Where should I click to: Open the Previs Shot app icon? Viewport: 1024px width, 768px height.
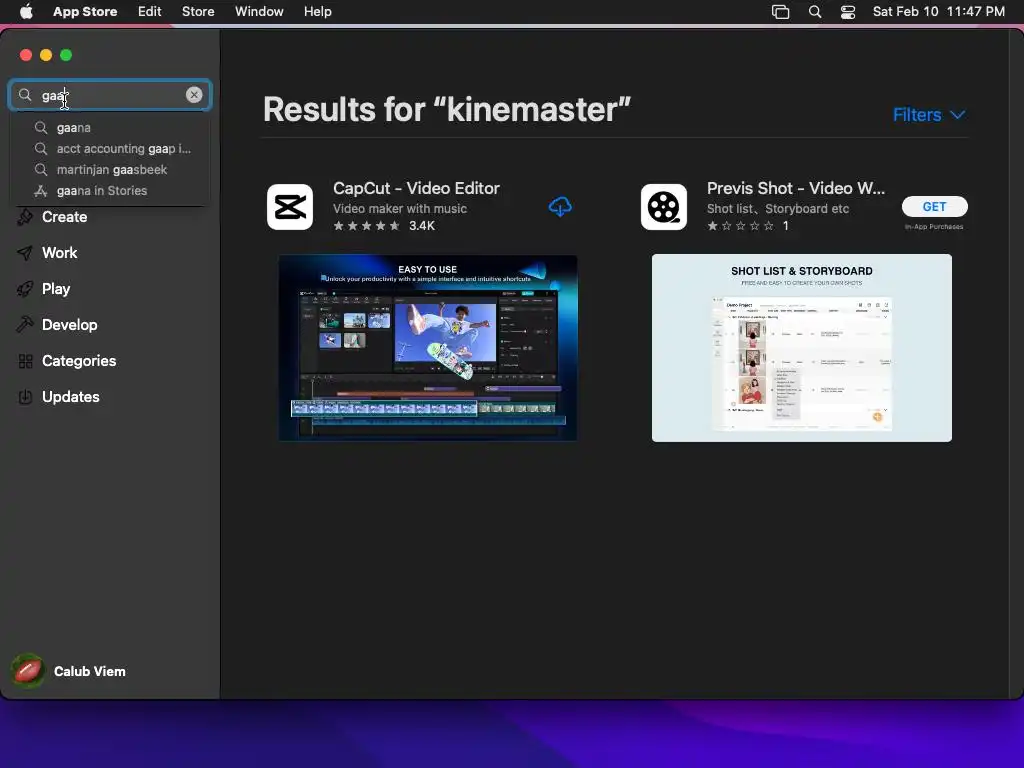pos(664,207)
